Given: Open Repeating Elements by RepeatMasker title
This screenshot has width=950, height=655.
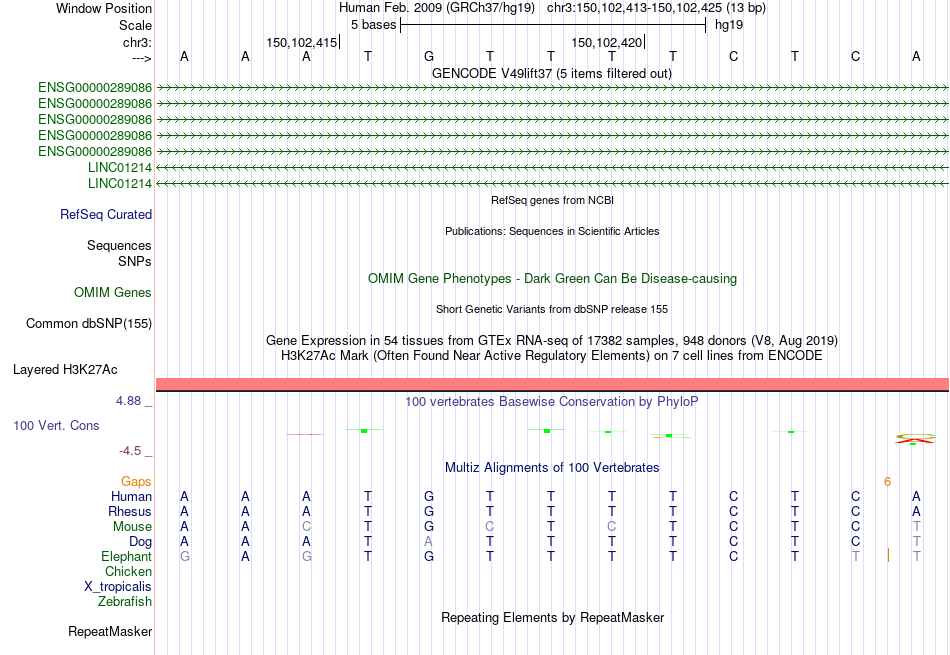Looking at the screenshot, I should pyautogui.click(x=553, y=617).
